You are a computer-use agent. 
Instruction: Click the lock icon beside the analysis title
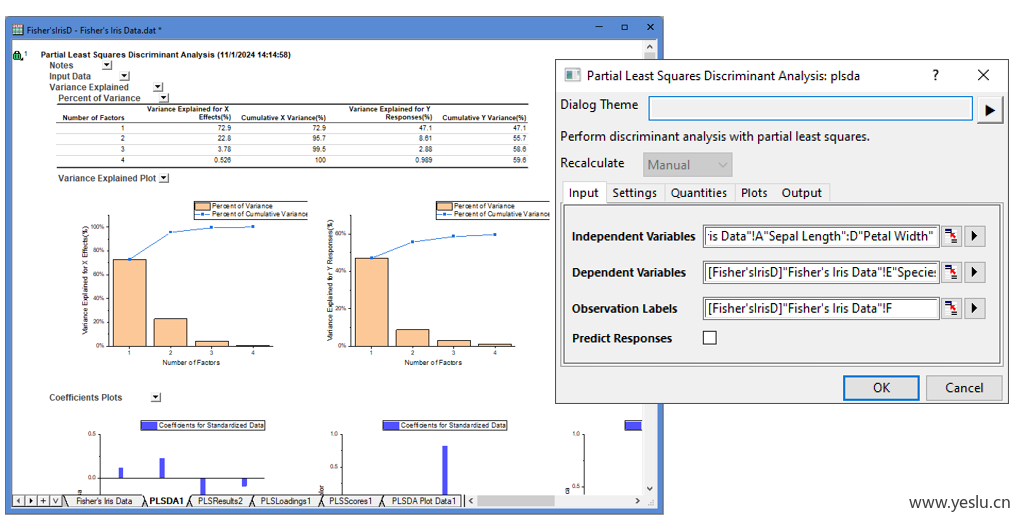[18, 55]
